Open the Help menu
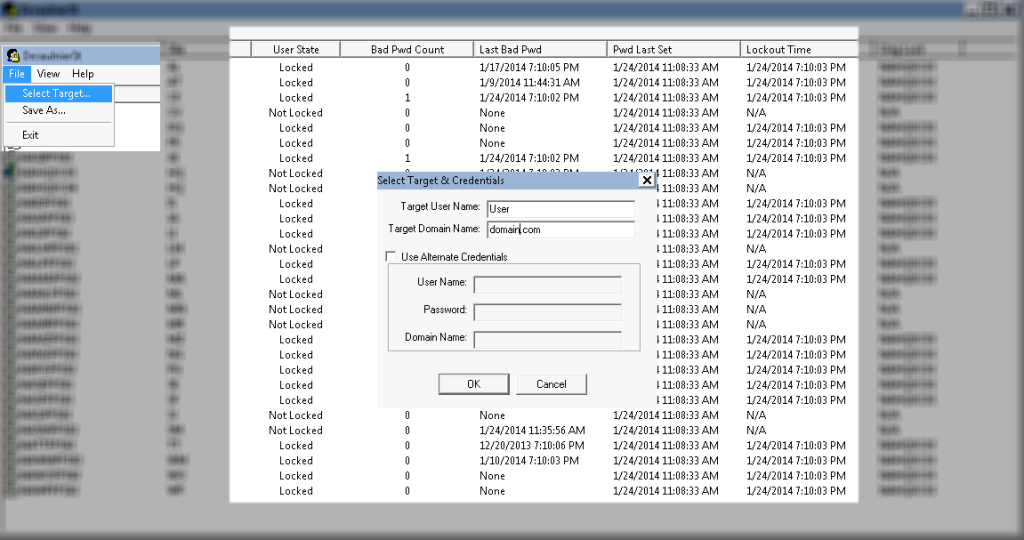This screenshot has width=1024, height=540. (83, 74)
